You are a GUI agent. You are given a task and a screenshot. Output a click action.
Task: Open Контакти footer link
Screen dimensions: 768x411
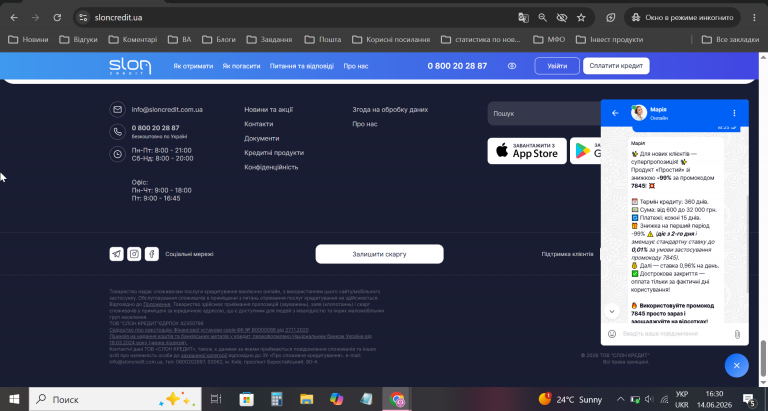click(259, 124)
